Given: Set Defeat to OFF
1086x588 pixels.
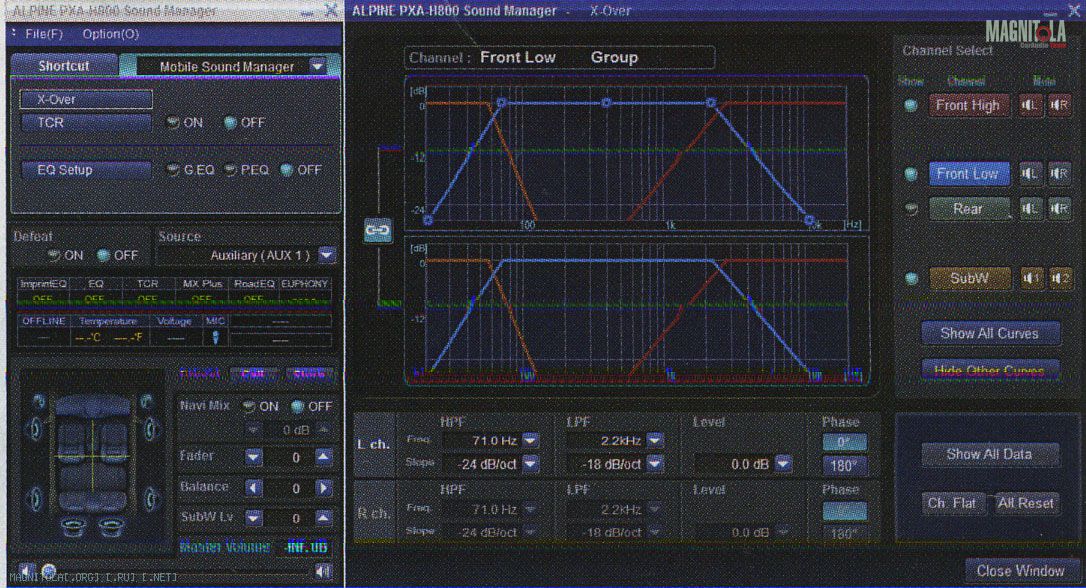Looking at the screenshot, I should (x=103, y=256).
